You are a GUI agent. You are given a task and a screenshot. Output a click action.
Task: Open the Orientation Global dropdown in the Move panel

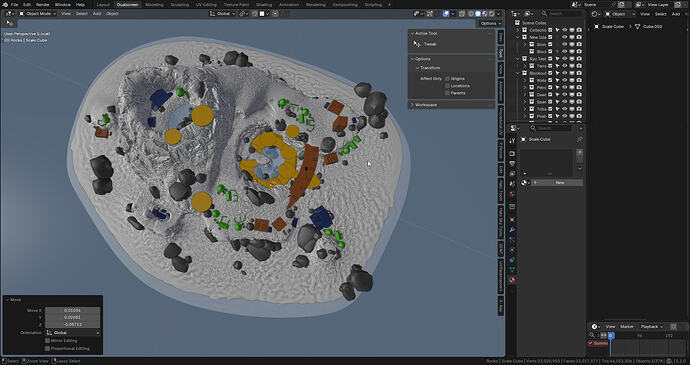(x=73, y=332)
